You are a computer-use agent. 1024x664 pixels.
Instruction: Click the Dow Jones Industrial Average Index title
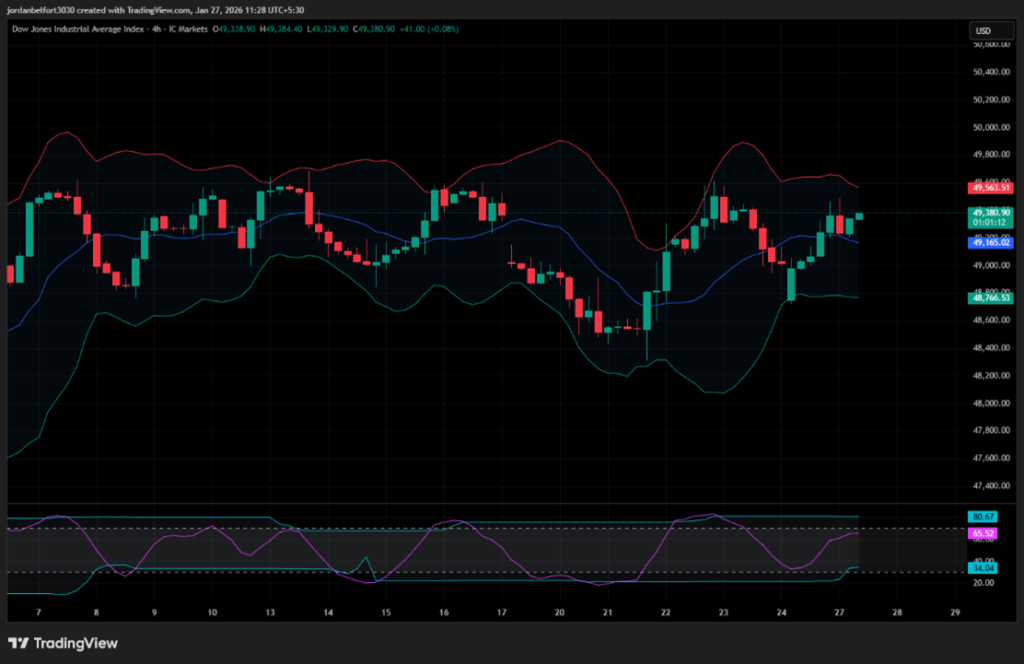tap(77, 29)
